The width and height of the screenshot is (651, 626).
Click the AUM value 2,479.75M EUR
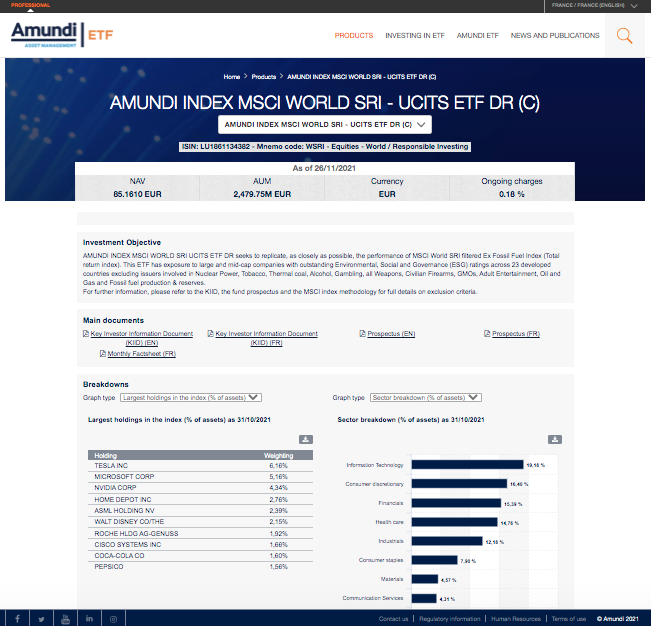click(262, 194)
